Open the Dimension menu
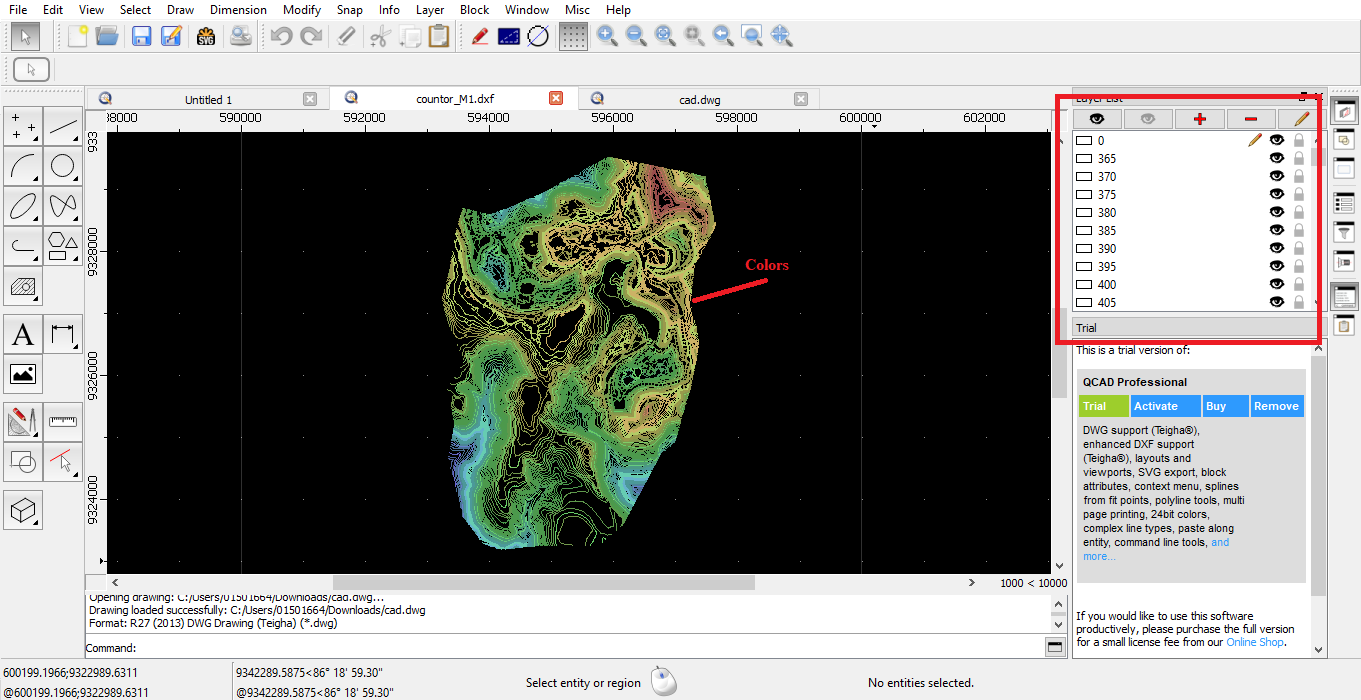Viewport: 1361px width, 700px height. (x=238, y=10)
